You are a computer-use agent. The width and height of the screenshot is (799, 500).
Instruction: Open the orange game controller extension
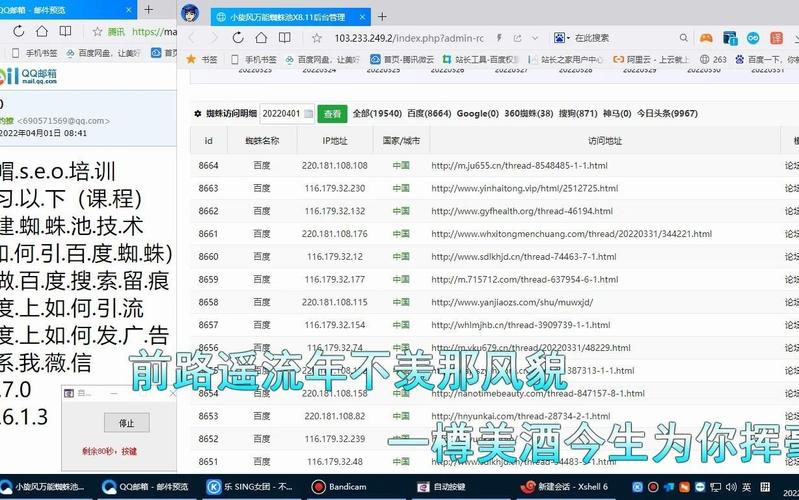(x=706, y=38)
